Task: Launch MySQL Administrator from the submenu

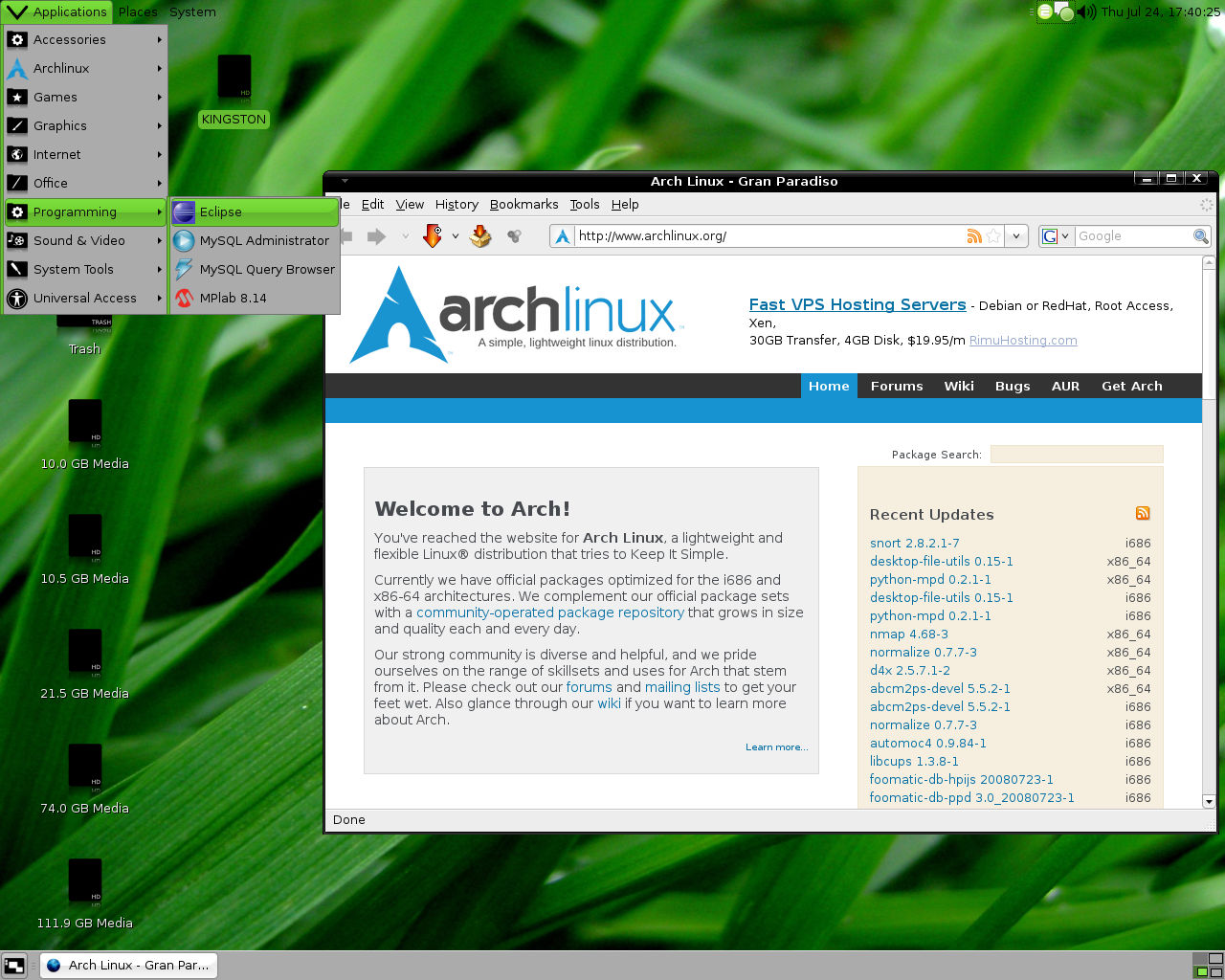Action: point(255,240)
